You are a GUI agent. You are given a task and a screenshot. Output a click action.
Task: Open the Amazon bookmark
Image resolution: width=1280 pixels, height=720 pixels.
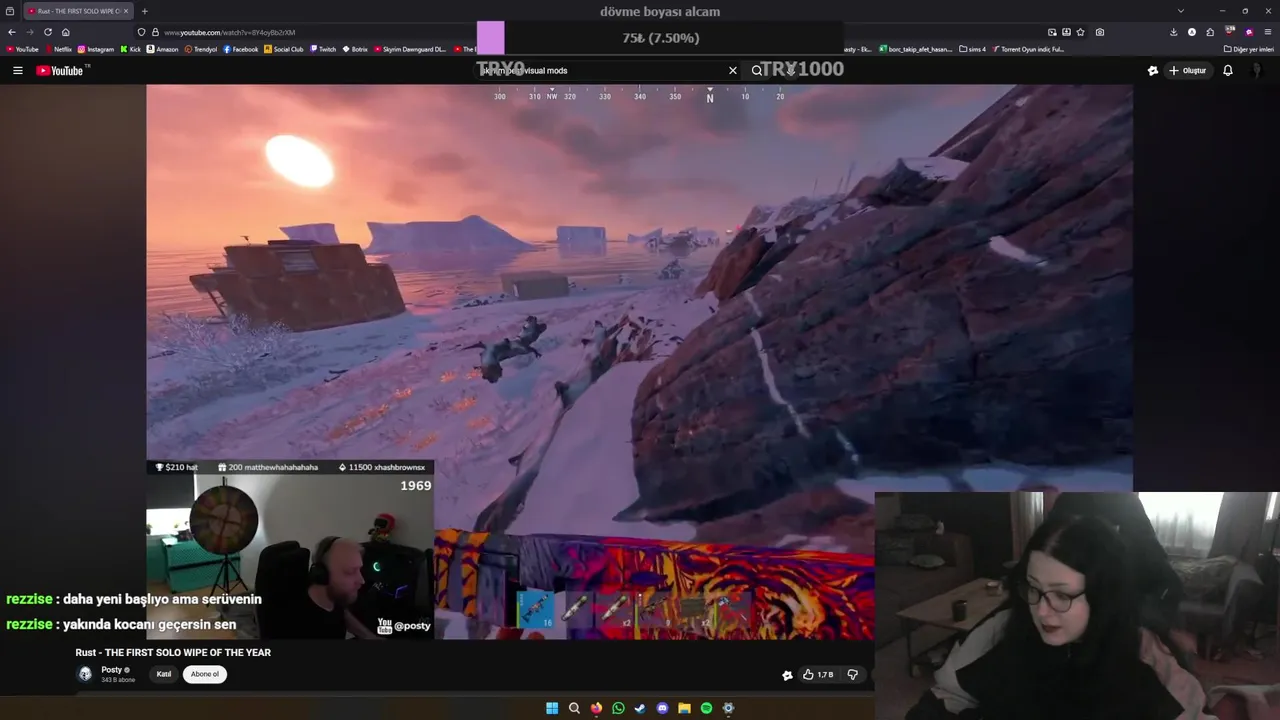pyautogui.click(x=163, y=49)
